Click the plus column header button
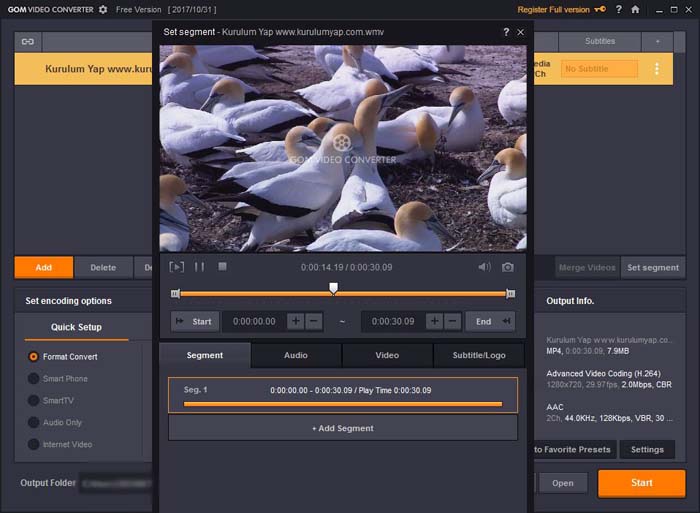The height and width of the screenshot is (513, 700). point(658,42)
